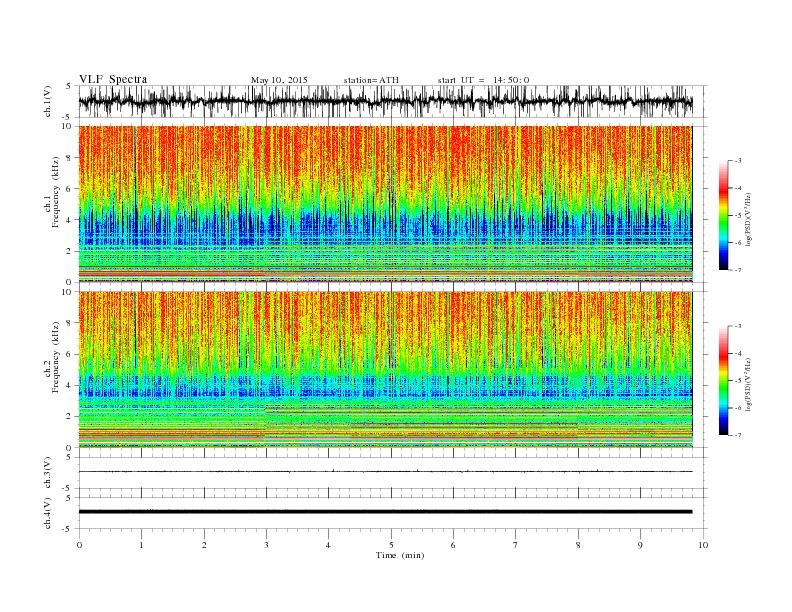Click the ch.1 waveform trace panel
The width and height of the screenshot is (792, 612).
tap(393, 101)
